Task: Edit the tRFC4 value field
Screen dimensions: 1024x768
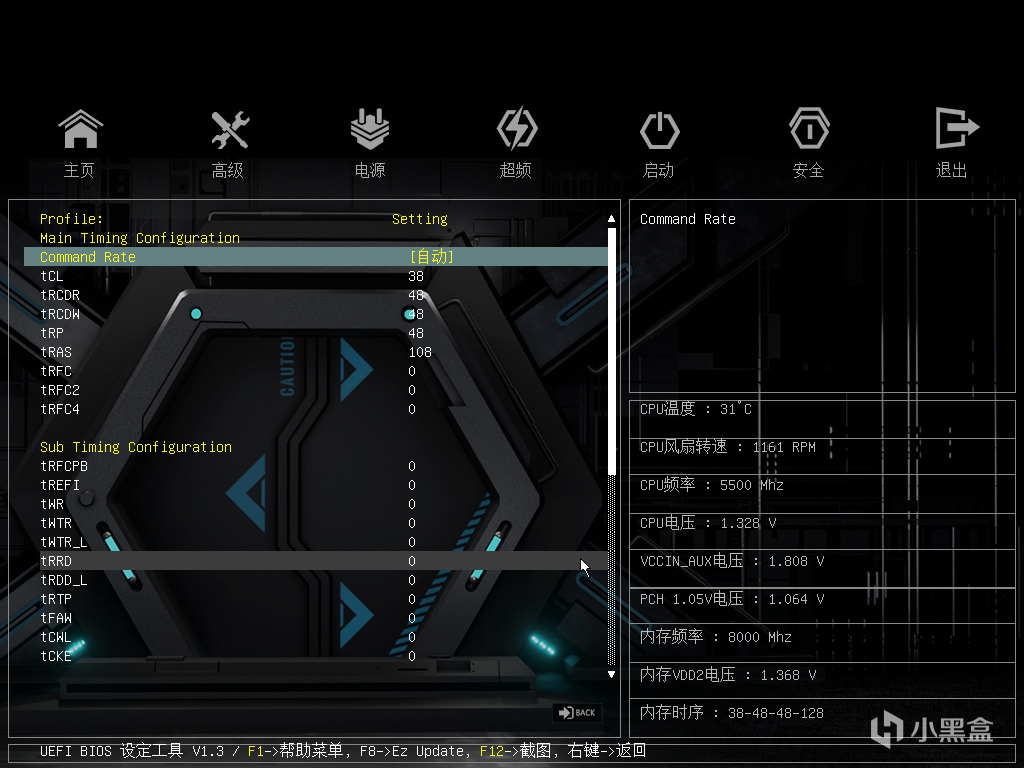Action: click(412, 409)
